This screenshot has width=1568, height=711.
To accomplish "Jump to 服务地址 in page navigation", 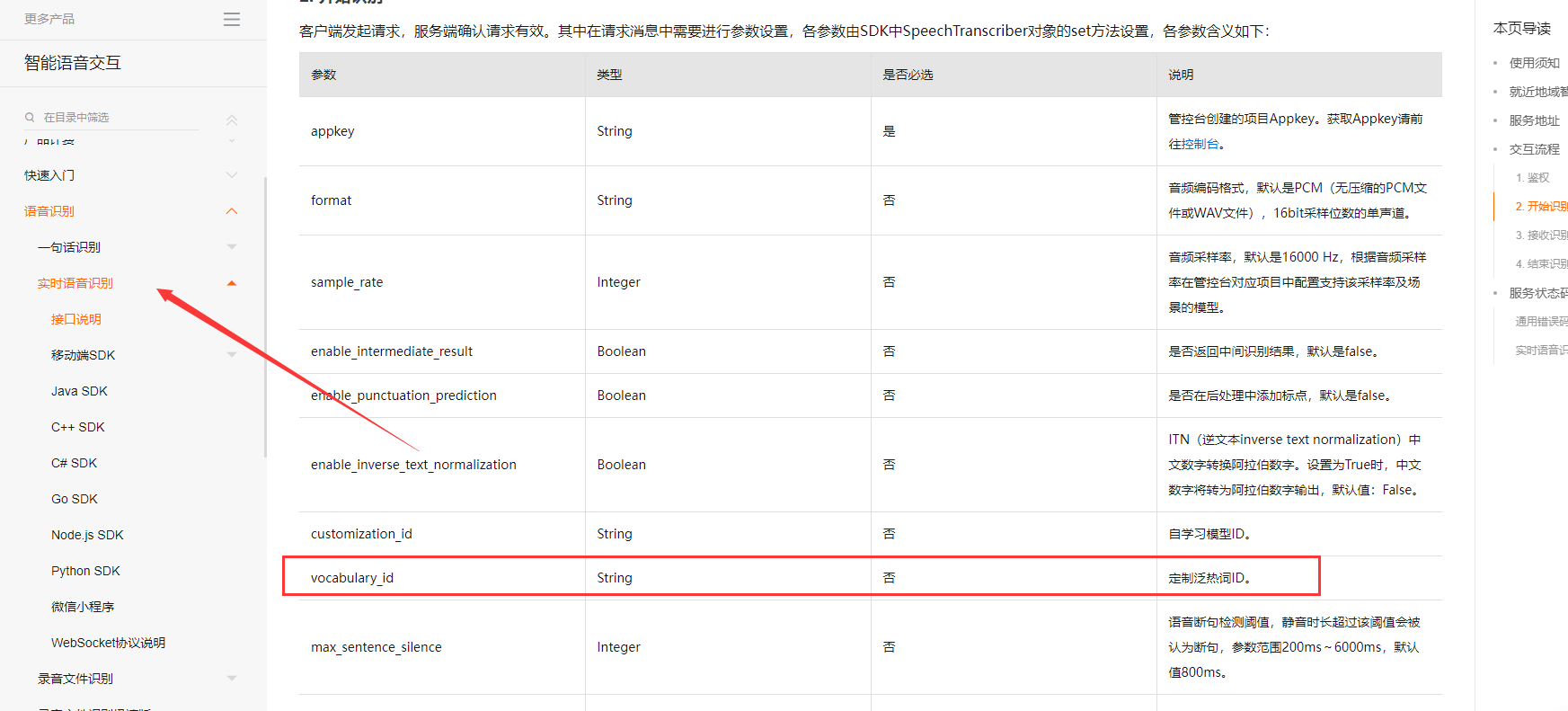I will point(1535,120).
